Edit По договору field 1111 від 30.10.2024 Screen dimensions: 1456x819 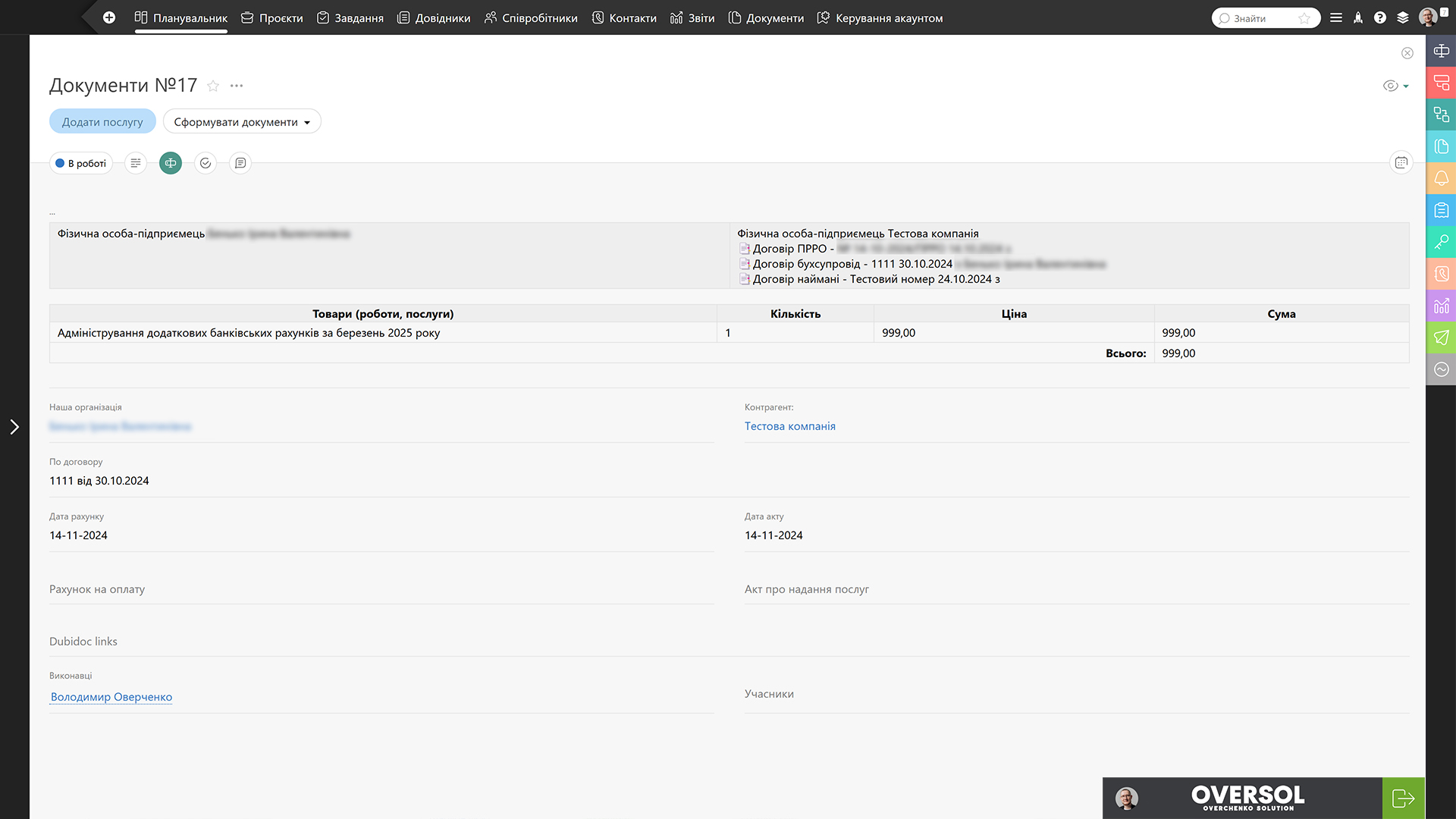(x=99, y=481)
